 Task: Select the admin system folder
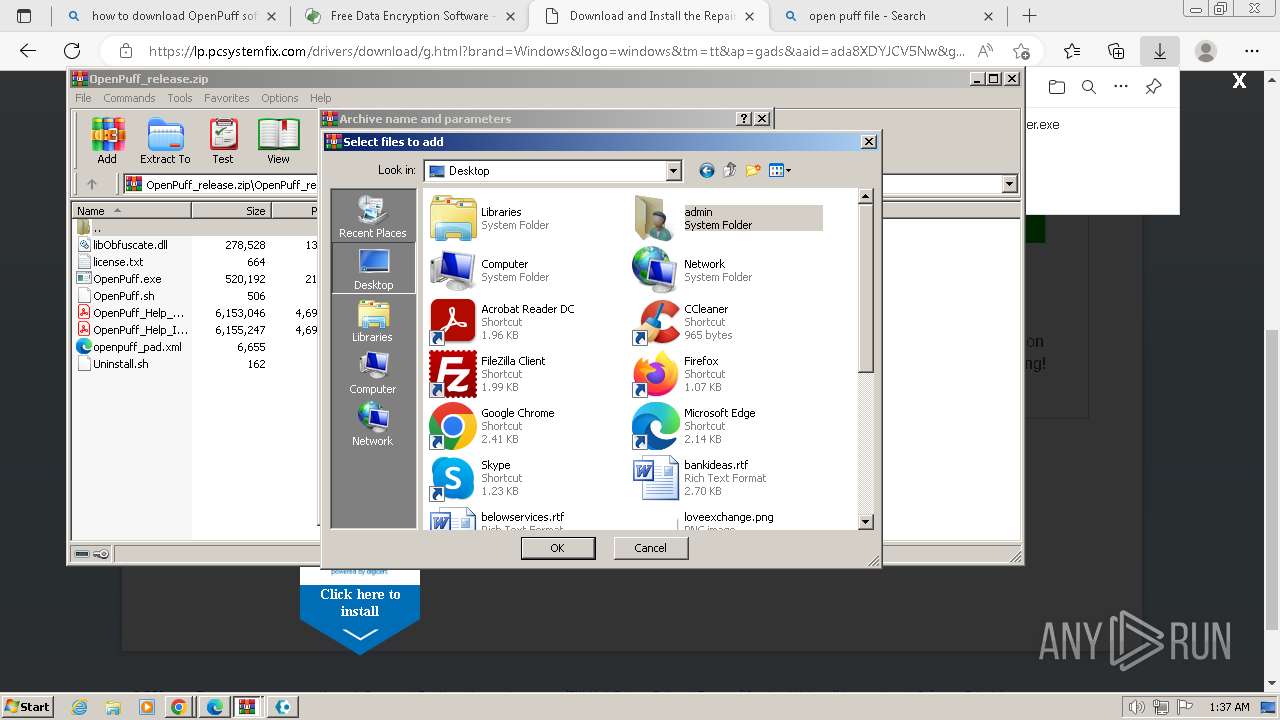tap(728, 218)
